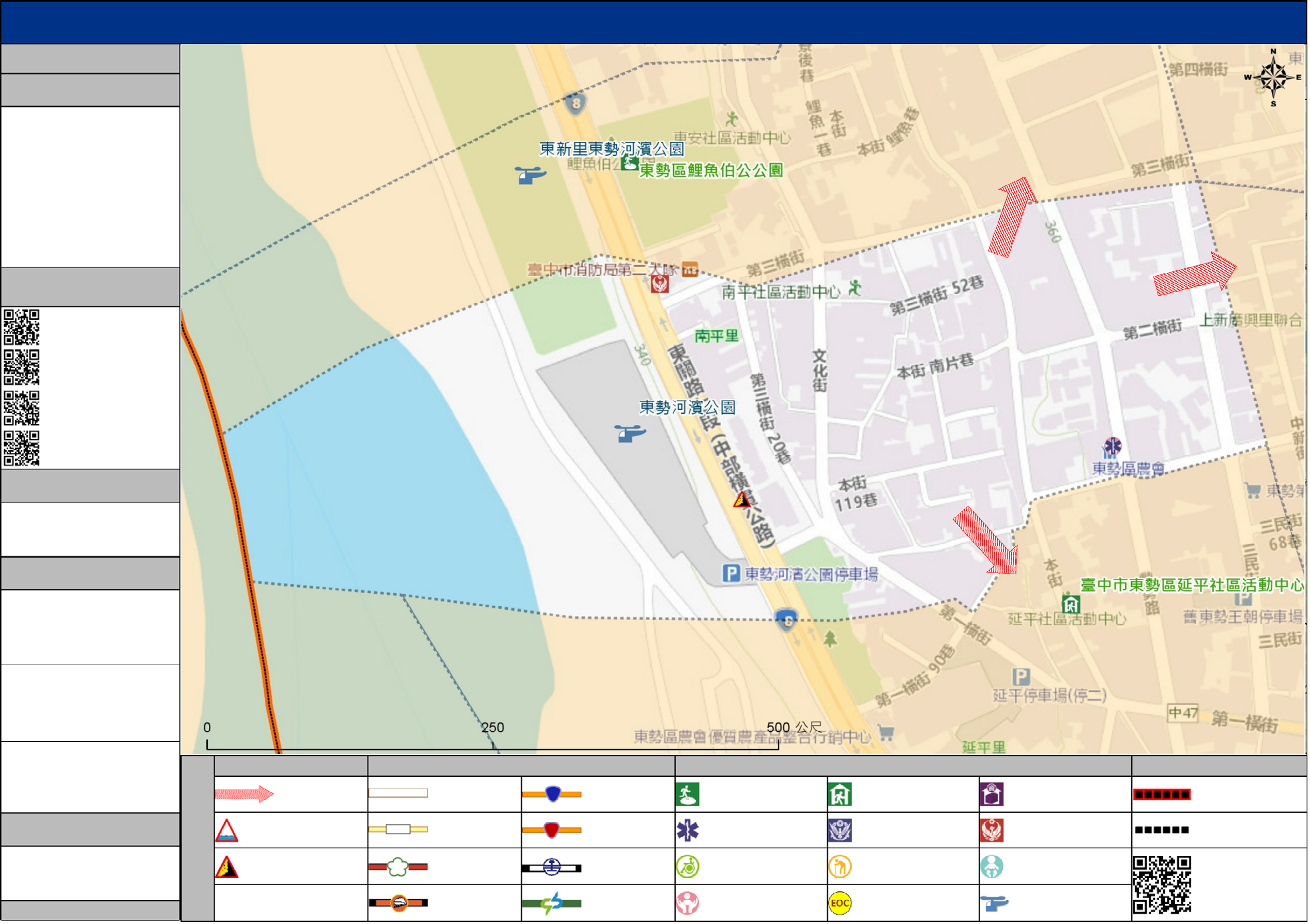Click the 臺中市東勢區延平社區活動中心 label

1193,586
